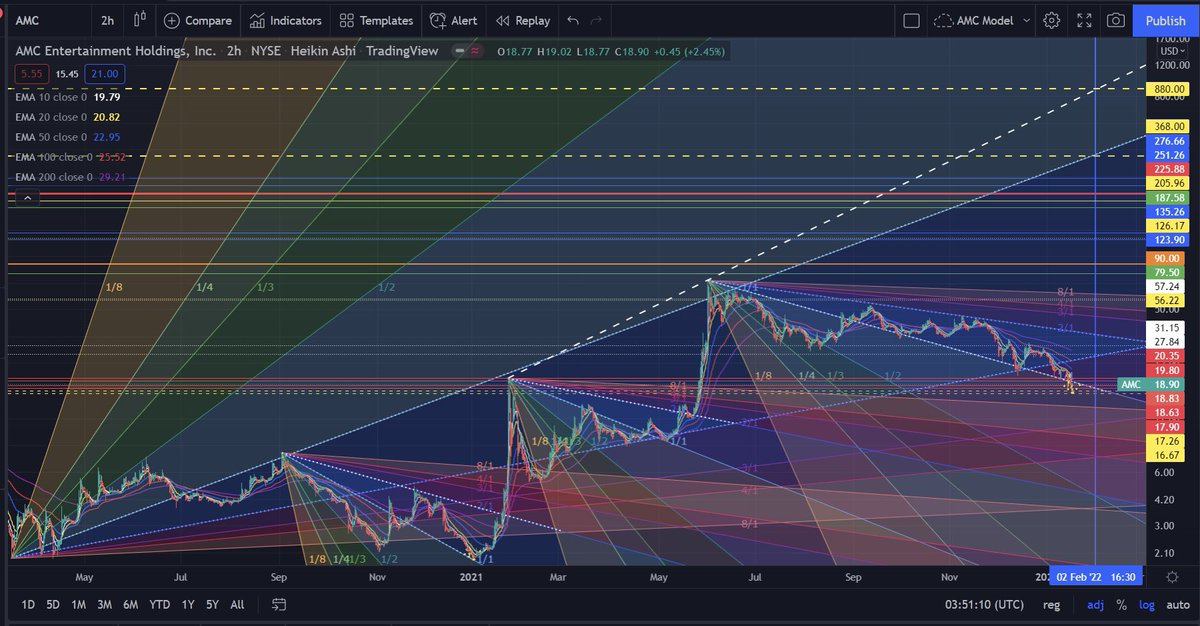Click the 21.00 blue price box
The height and width of the screenshot is (626, 1200).
104,74
